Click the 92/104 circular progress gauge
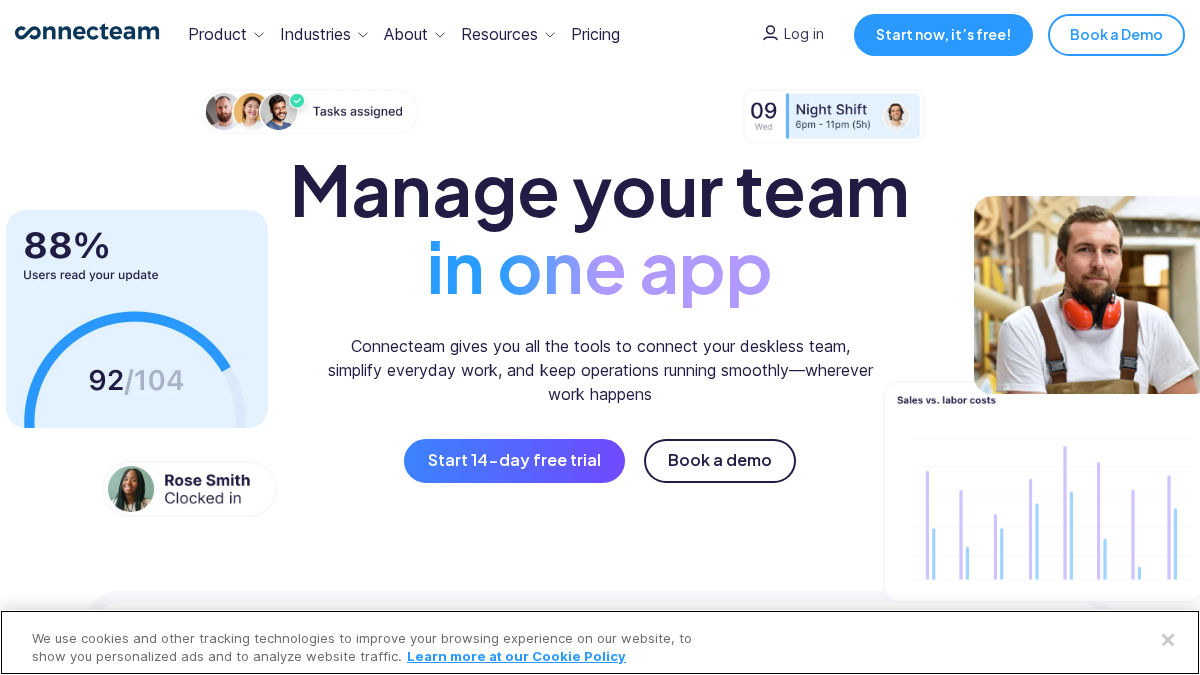Screen dimensions: 1200x675 [x=136, y=370]
